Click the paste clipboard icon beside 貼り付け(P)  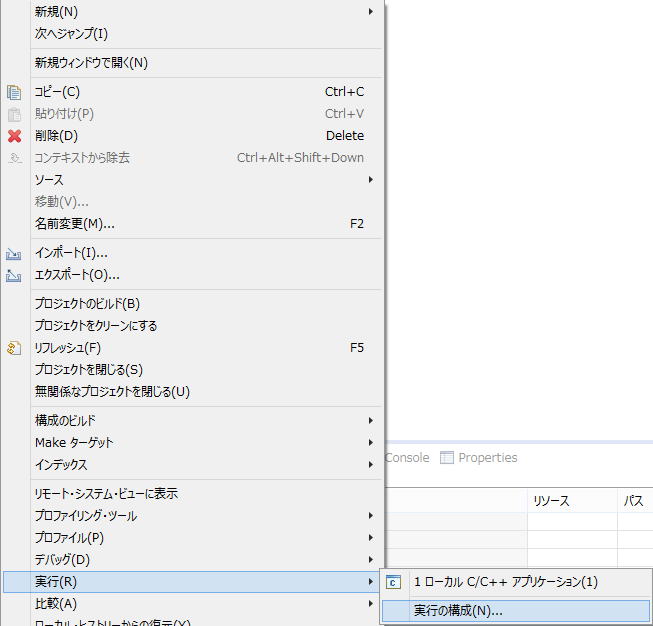(x=14, y=114)
